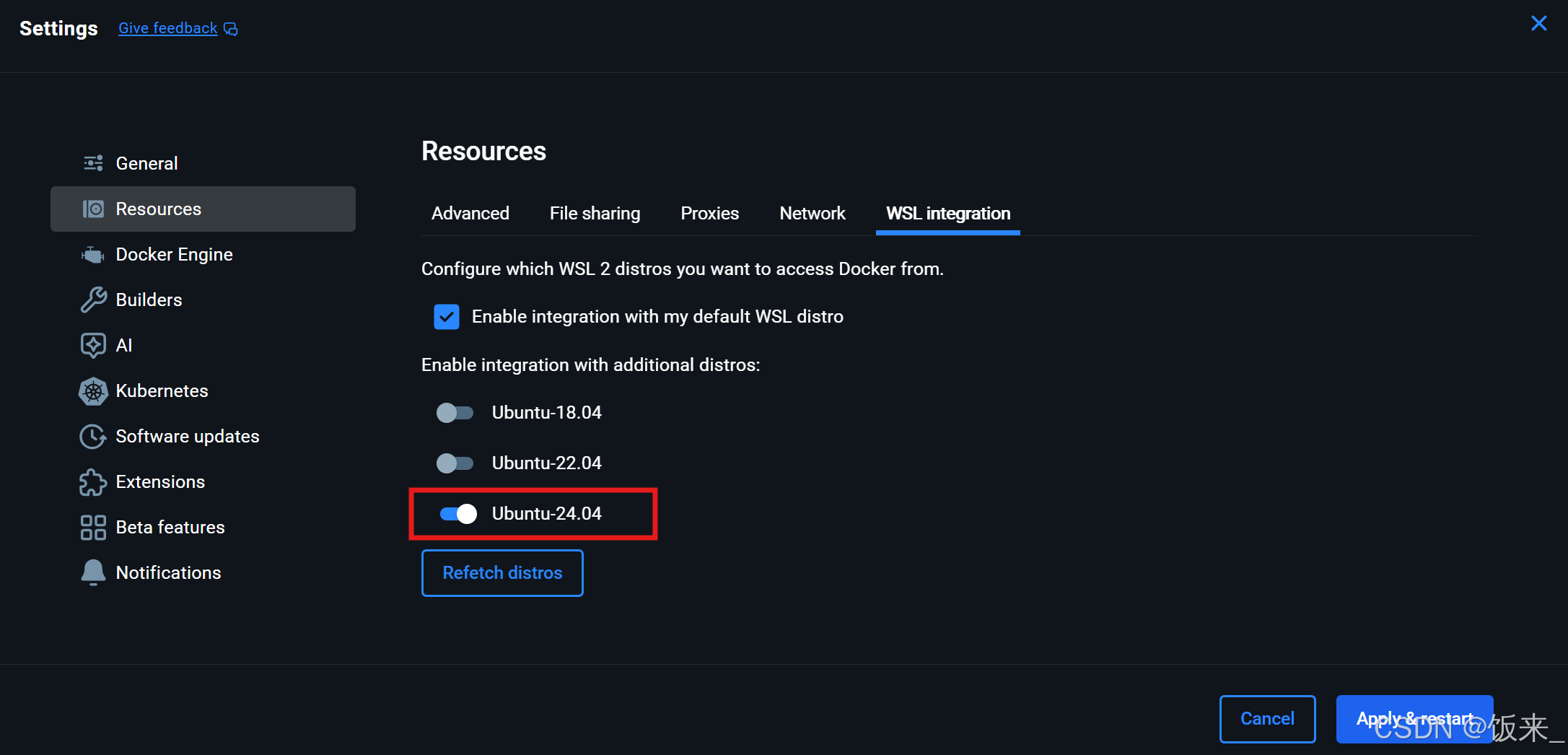Open the Notifications label in sidebar
Image resolution: width=1568 pixels, height=755 pixels.
click(168, 572)
